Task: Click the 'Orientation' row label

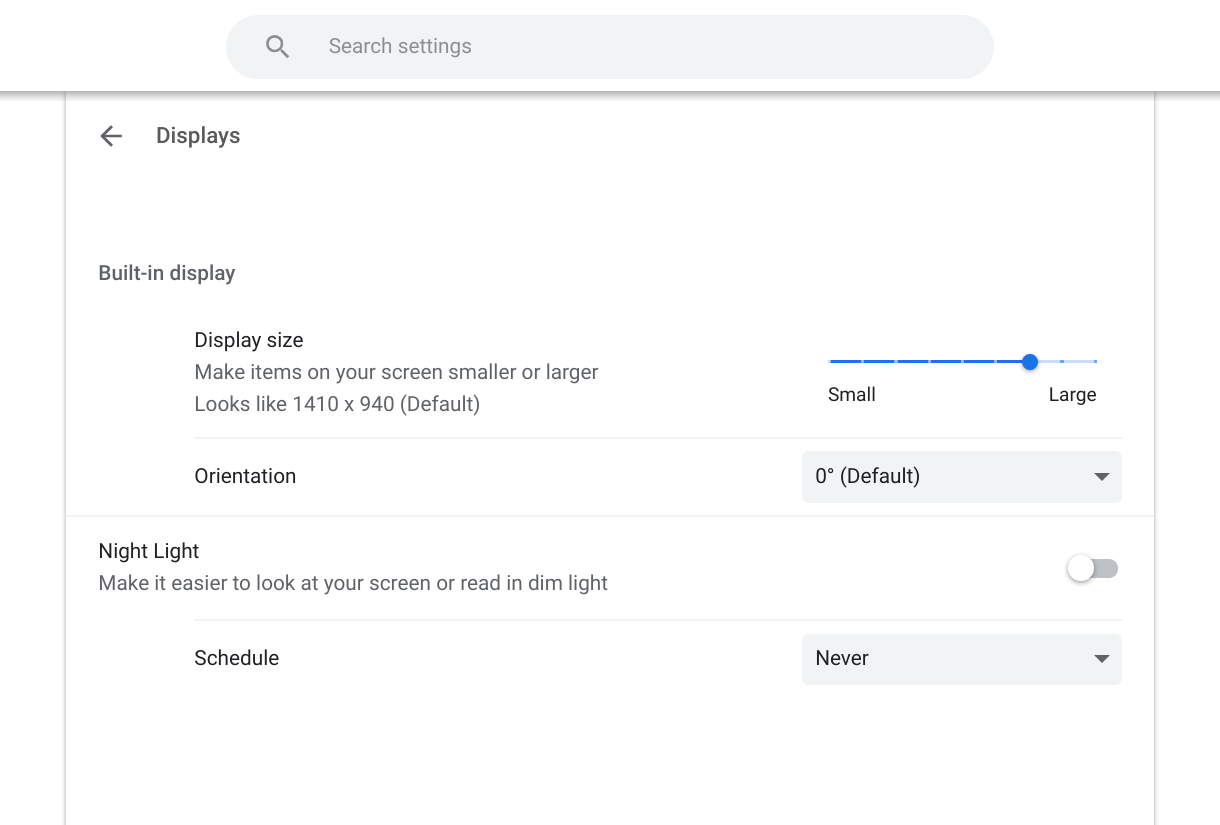Action: 245,476
